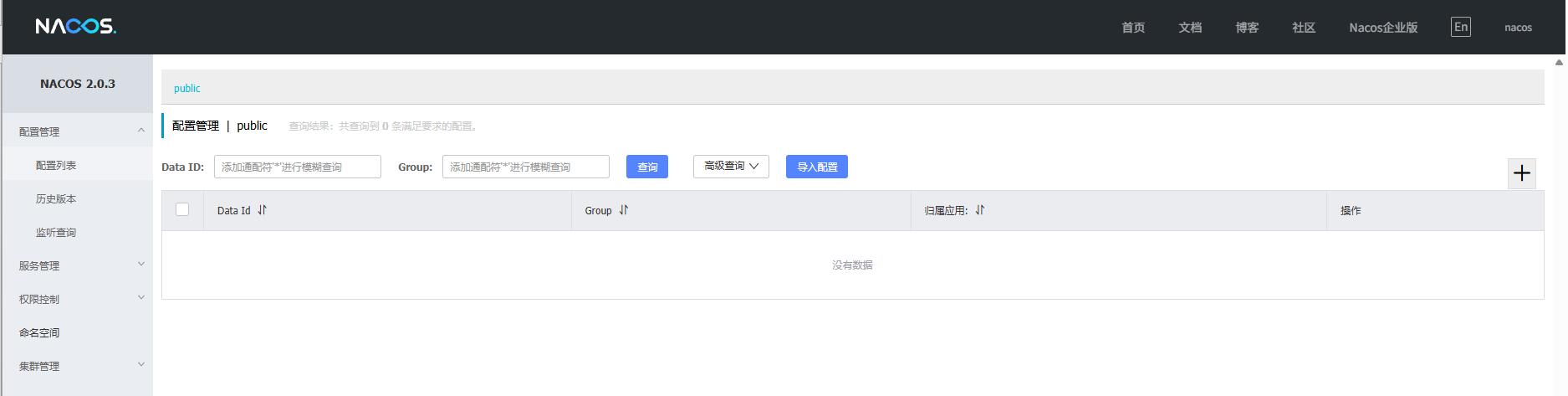Open 社区 in top navigation
The height and width of the screenshot is (396, 1568).
[x=1304, y=28]
